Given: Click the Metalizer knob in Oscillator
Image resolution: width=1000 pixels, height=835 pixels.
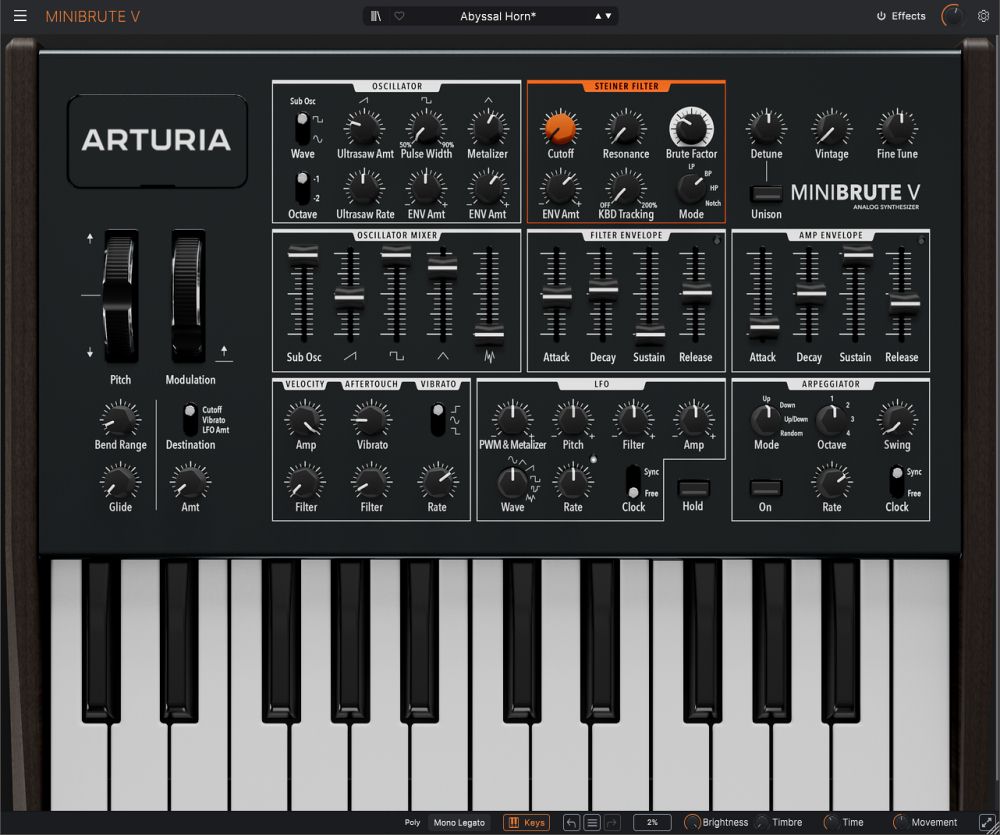Looking at the screenshot, I should pos(487,127).
